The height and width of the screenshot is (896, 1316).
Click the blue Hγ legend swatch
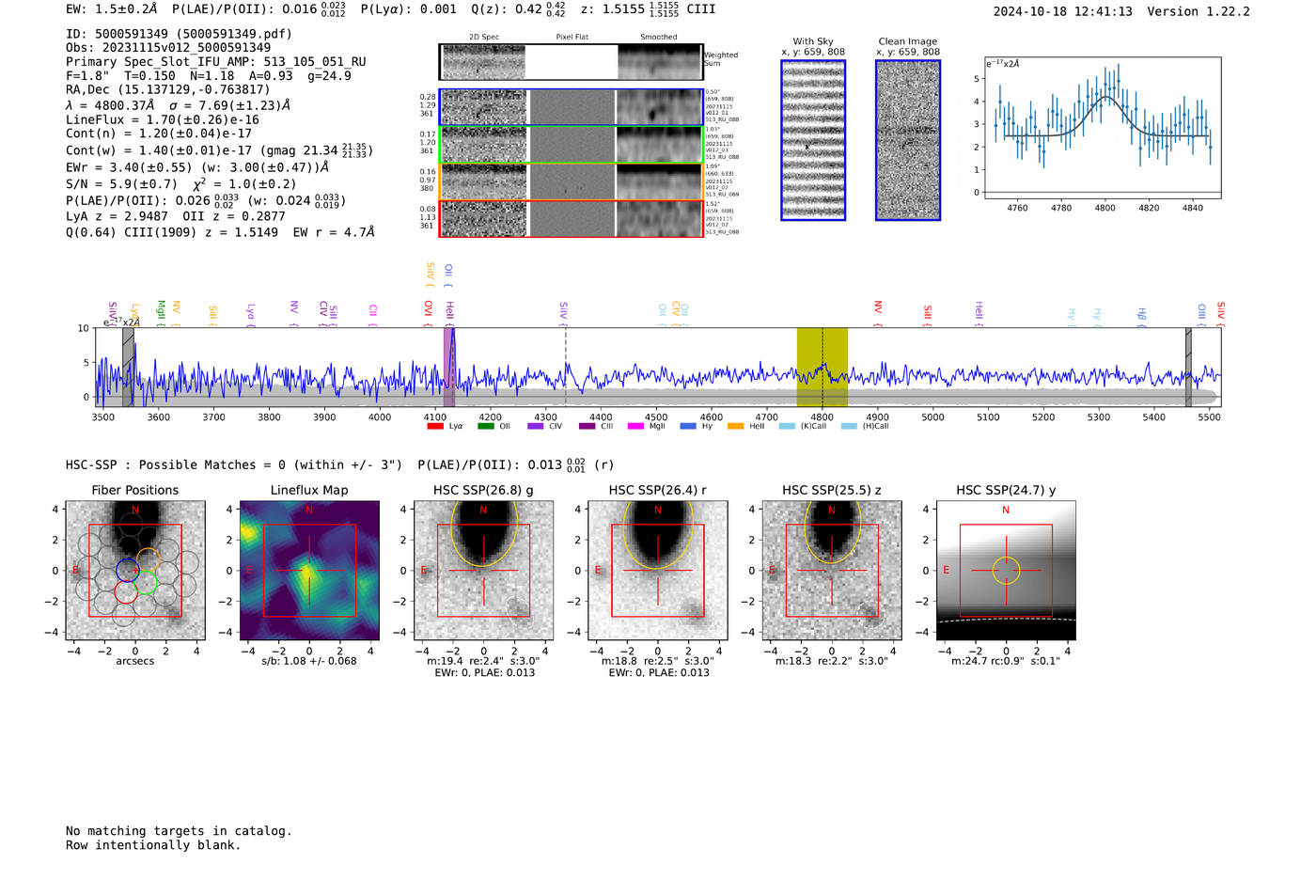tap(688, 427)
